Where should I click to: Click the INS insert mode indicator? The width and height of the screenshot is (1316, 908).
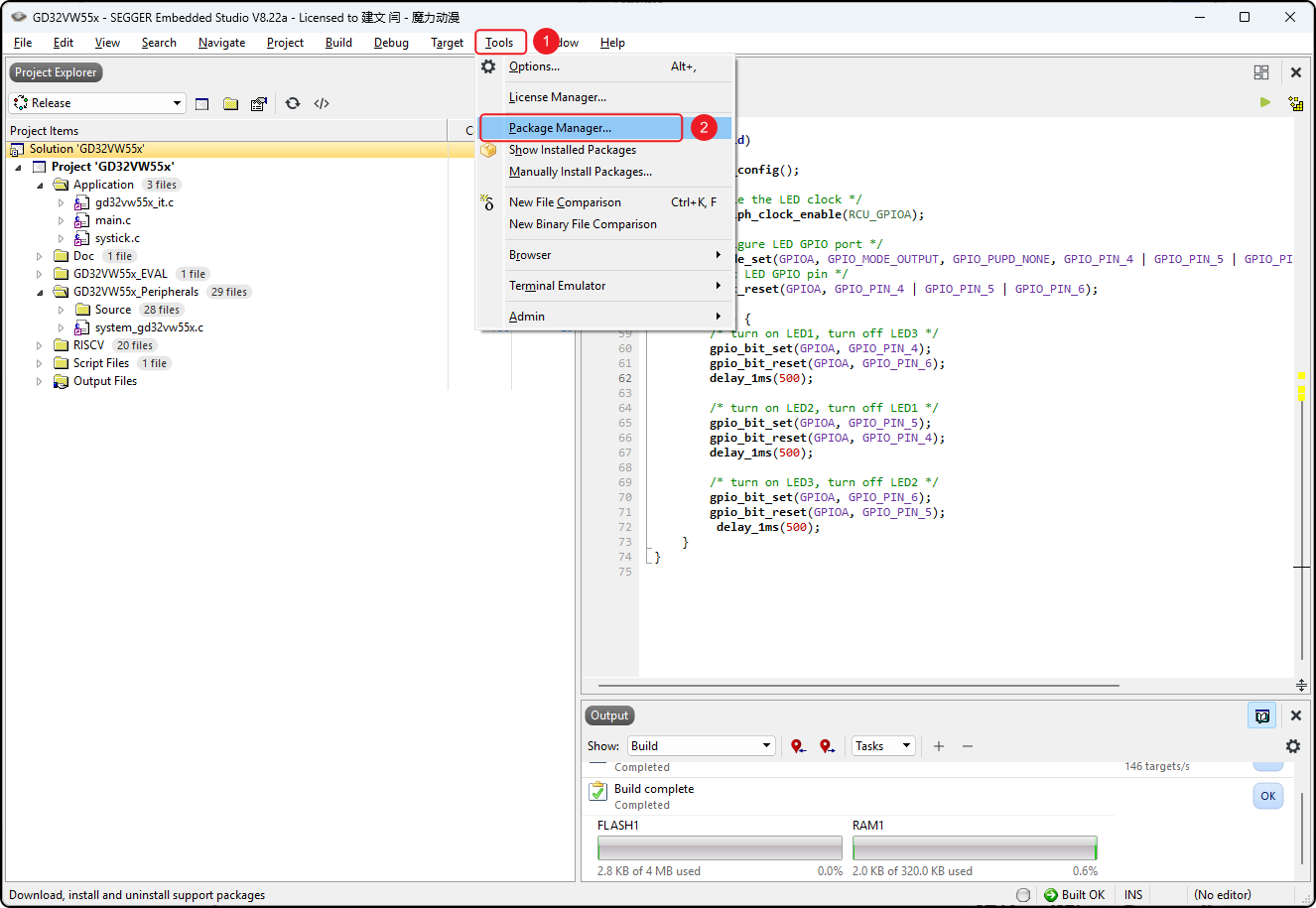(x=1133, y=894)
